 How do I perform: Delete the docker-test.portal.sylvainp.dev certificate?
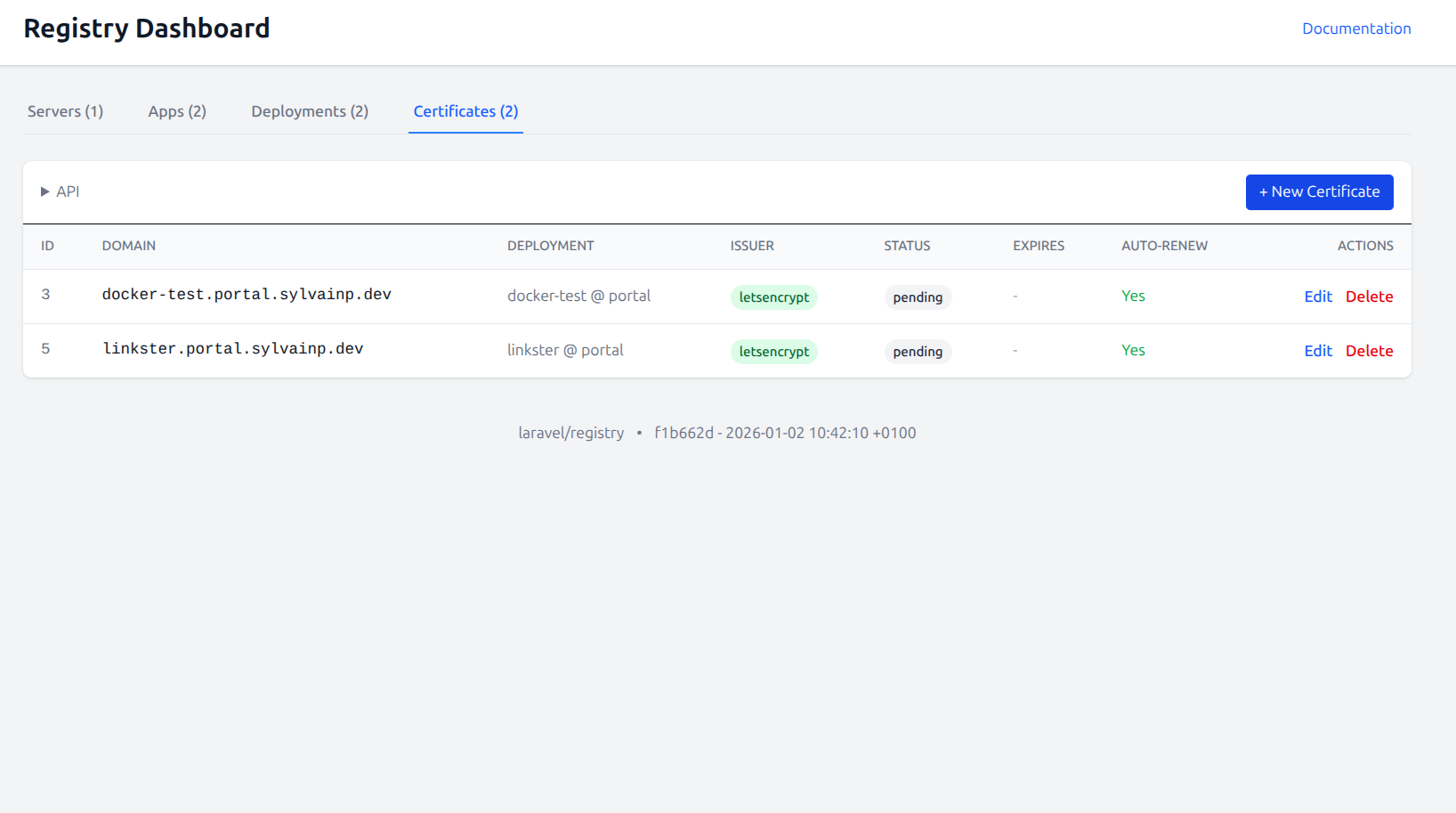[1369, 297]
